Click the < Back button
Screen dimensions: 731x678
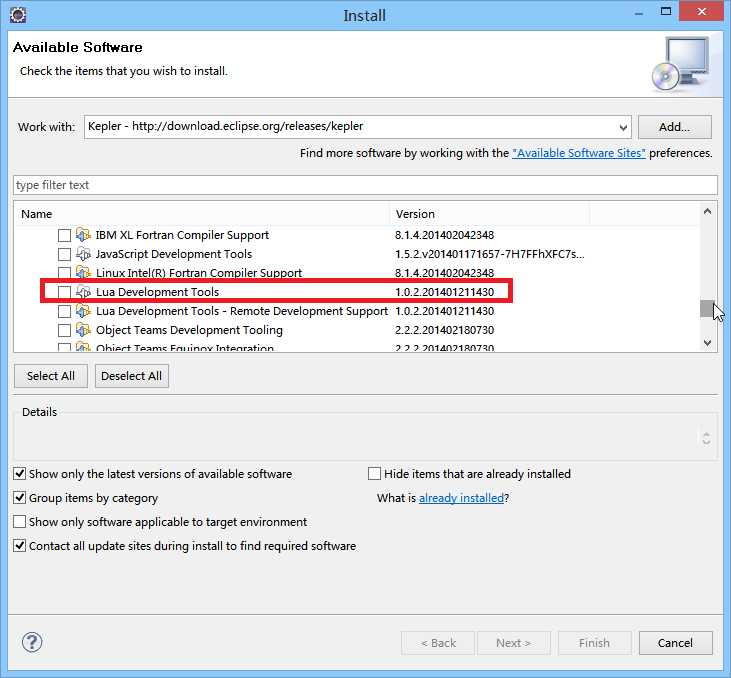(x=438, y=643)
